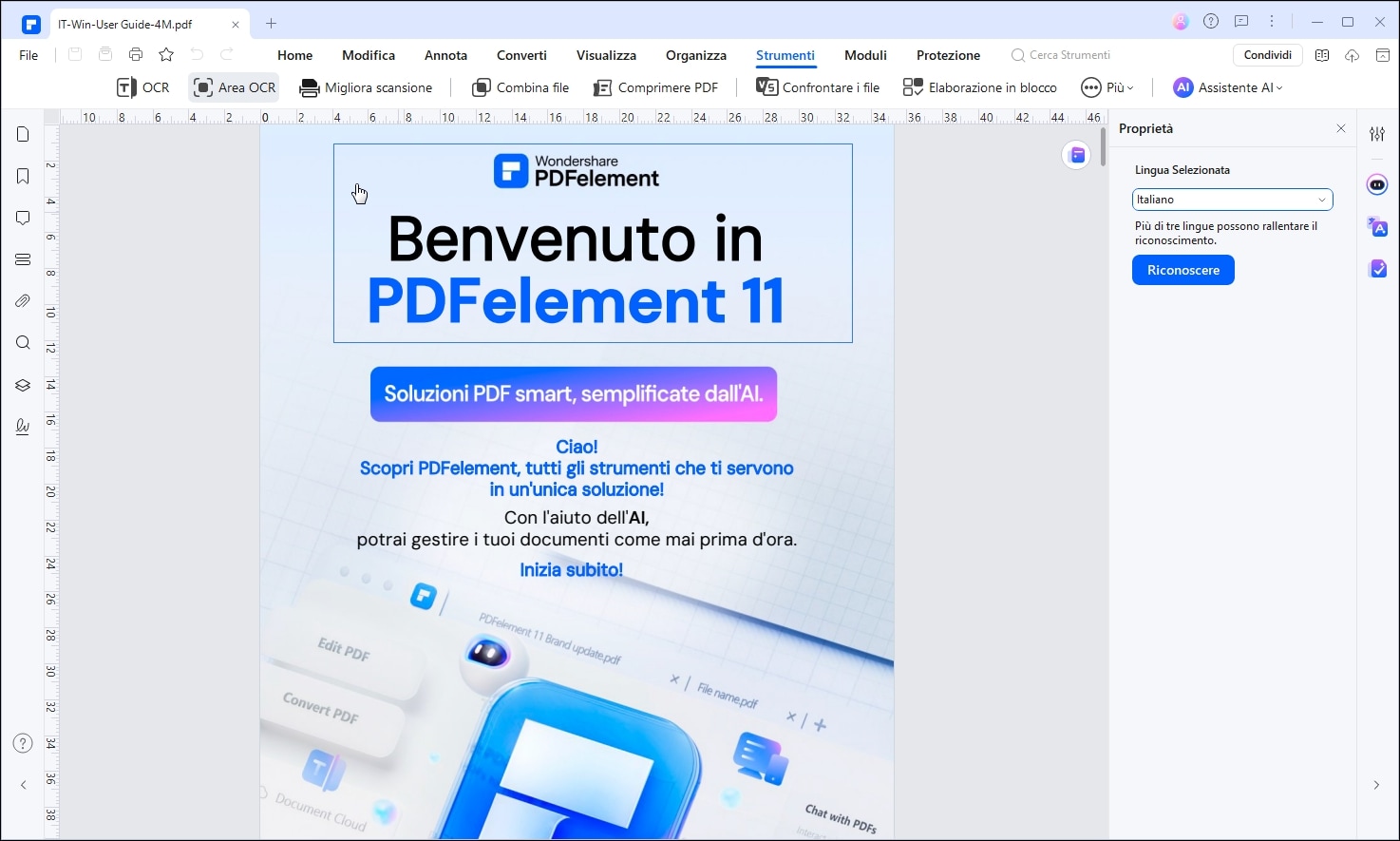Viewport: 1400px width, 841px height.
Task: Open Confrontare i file tool
Action: [818, 87]
